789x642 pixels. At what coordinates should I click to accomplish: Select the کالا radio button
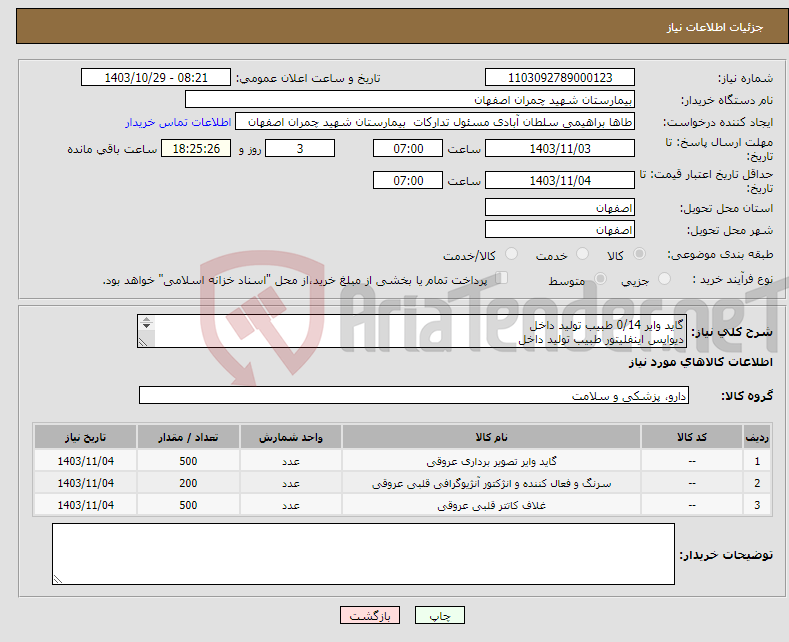point(639,254)
